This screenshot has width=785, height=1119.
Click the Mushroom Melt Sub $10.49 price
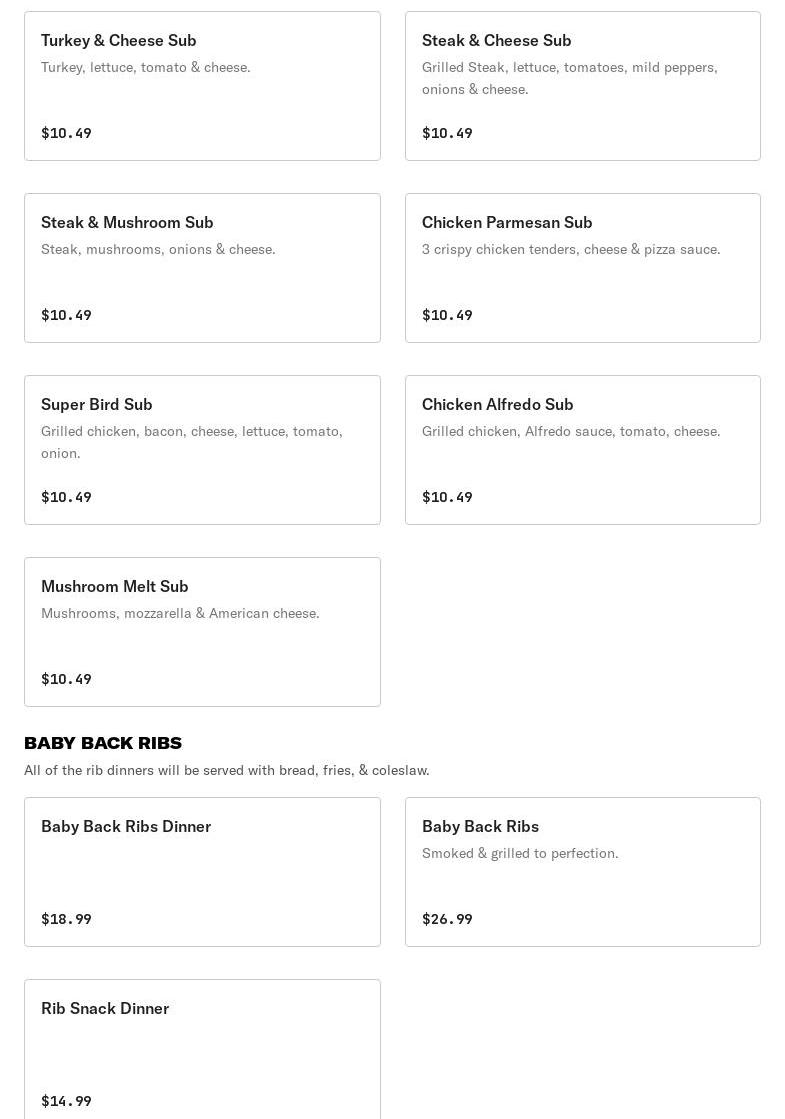coord(66,679)
